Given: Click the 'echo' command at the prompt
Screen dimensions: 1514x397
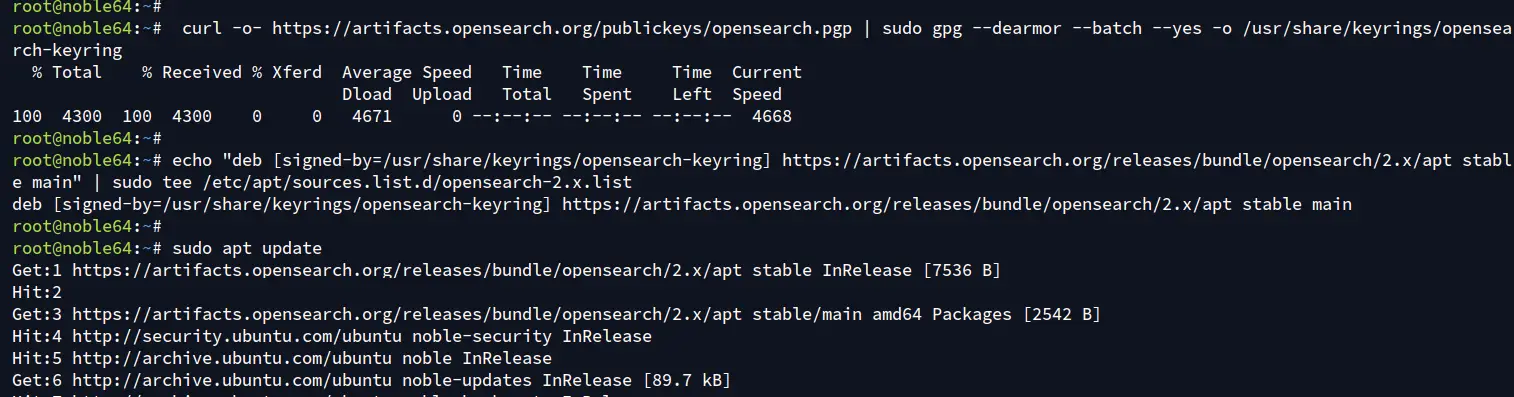Looking at the screenshot, I should 192,160.
